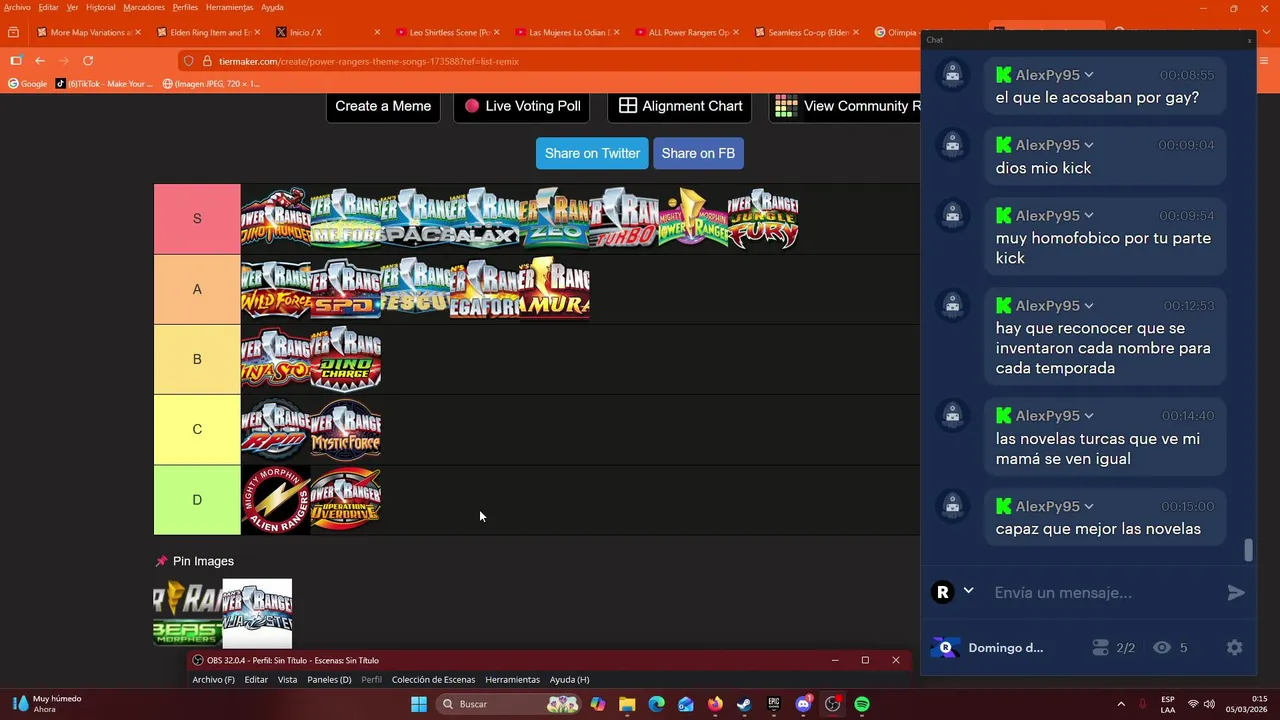The width and height of the screenshot is (1280, 720).
Task: Open Discord from the taskbar
Action: [x=803, y=704]
